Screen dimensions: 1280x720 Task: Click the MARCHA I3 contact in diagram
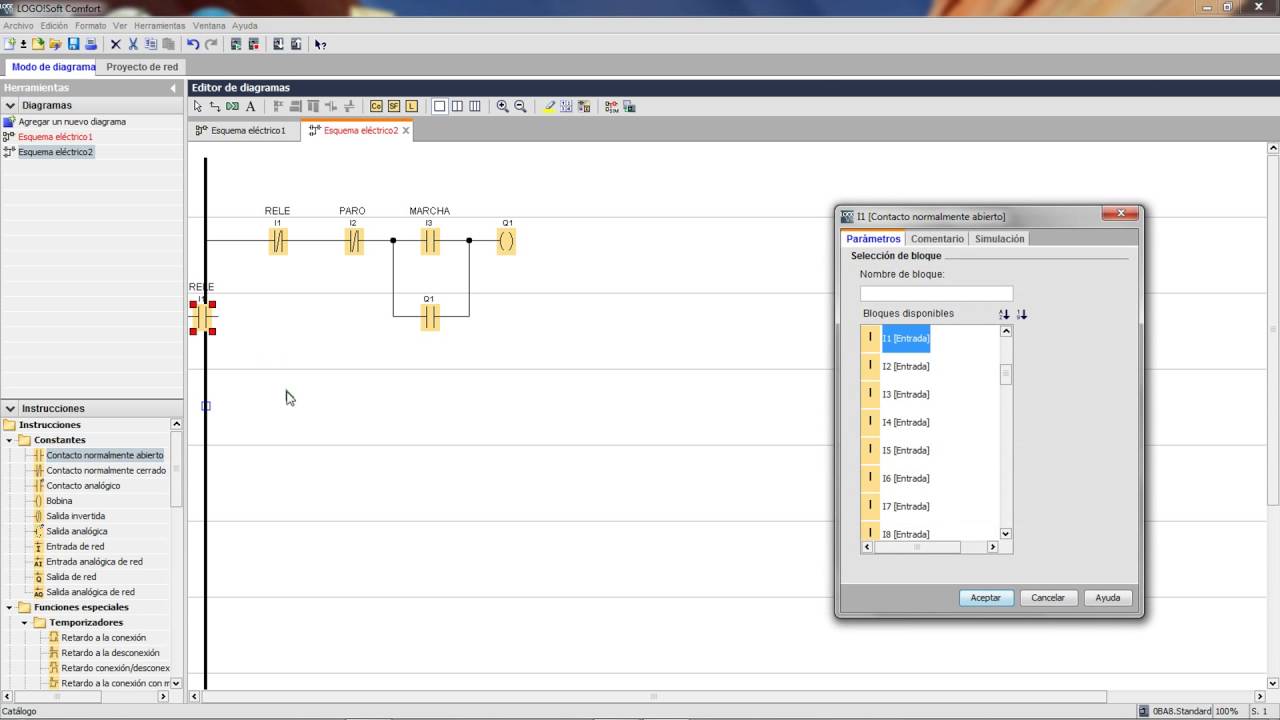point(430,241)
